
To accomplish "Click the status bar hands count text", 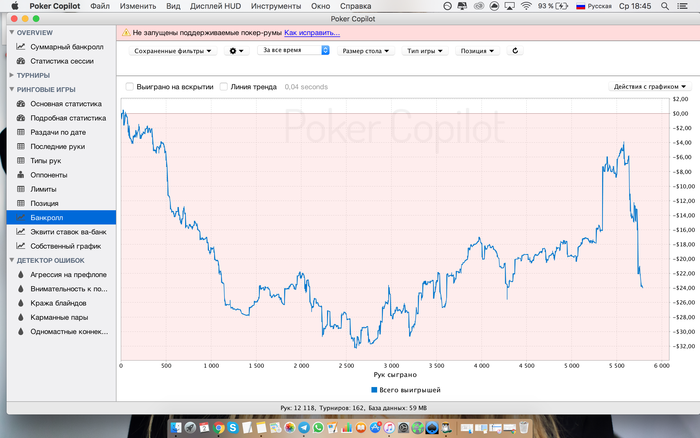I will [x=298, y=408].
